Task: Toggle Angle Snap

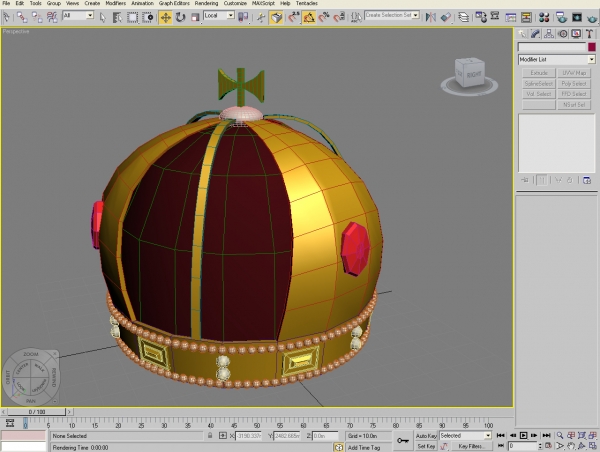Action: tap(309, 17)
